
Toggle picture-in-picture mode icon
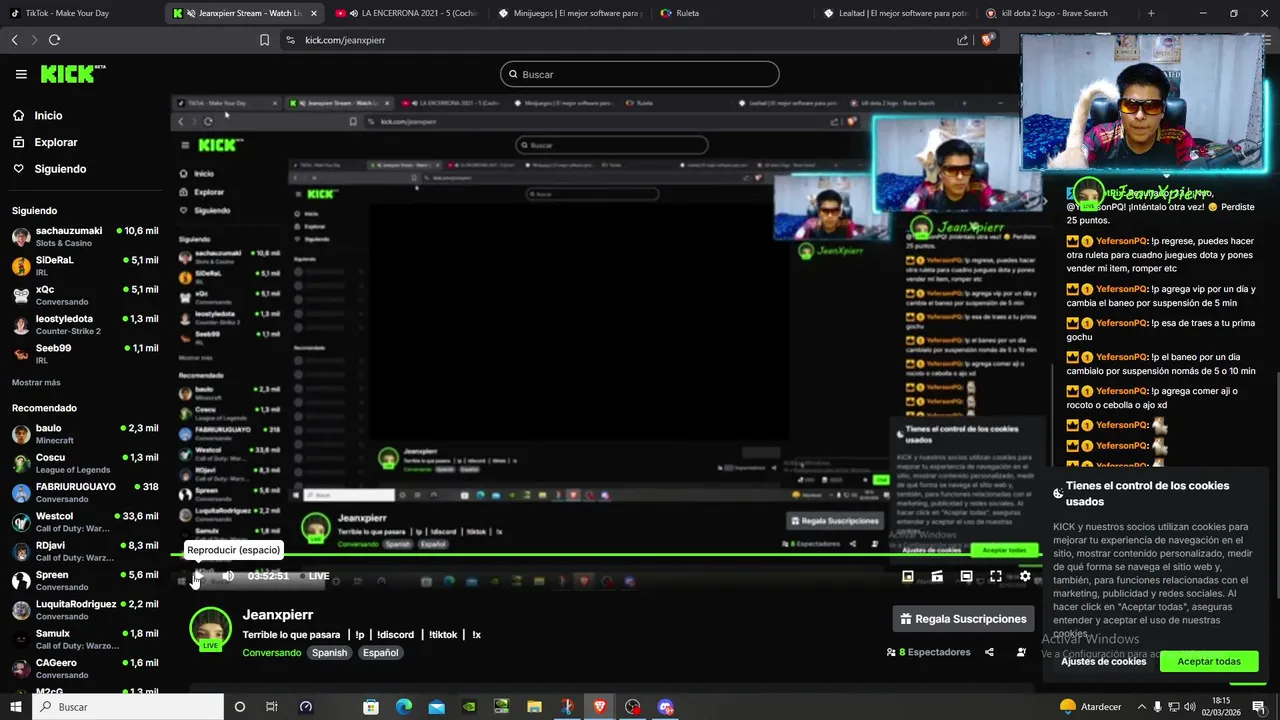pyautogui.click(x=908, y=576)
